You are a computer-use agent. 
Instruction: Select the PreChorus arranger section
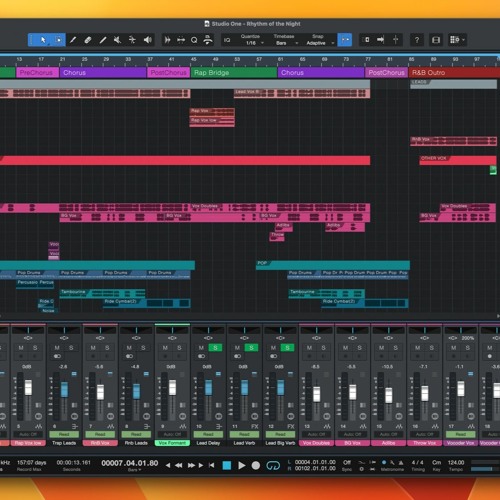(x=37, y=72)
